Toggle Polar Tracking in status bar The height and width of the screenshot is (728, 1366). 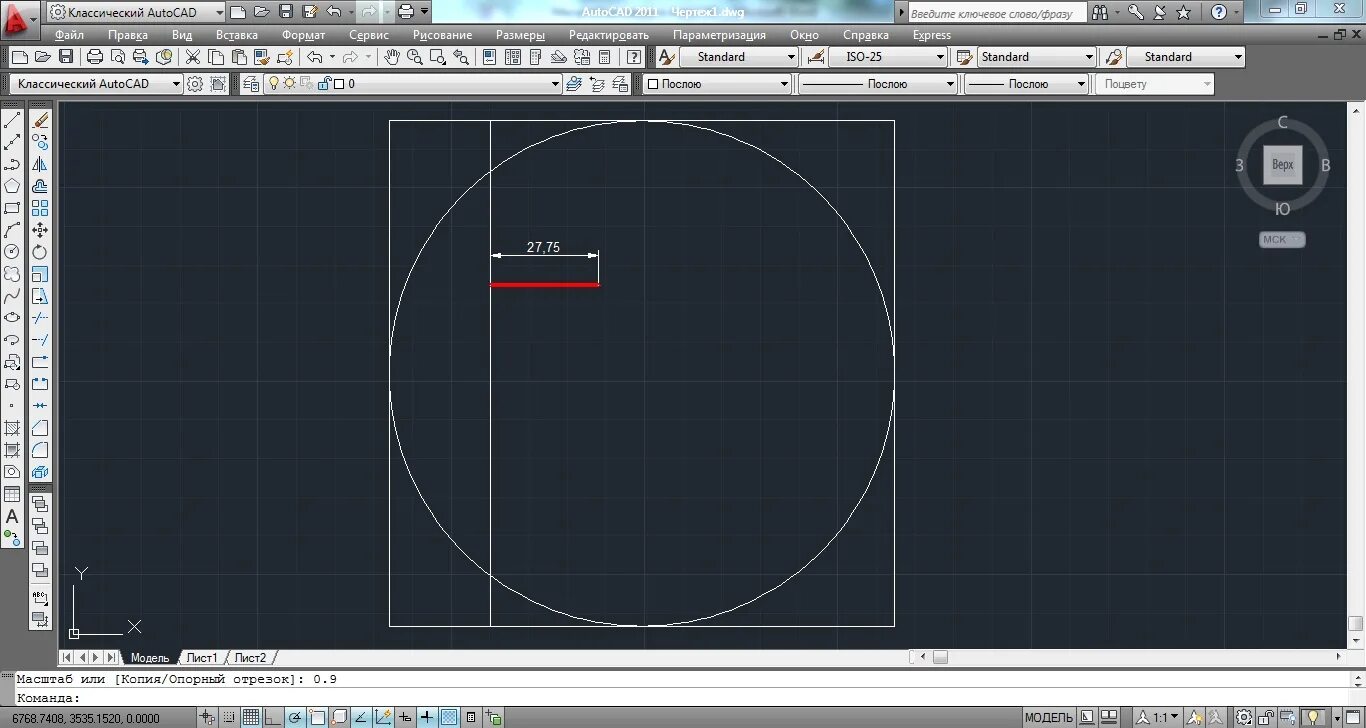pos(296,717)
